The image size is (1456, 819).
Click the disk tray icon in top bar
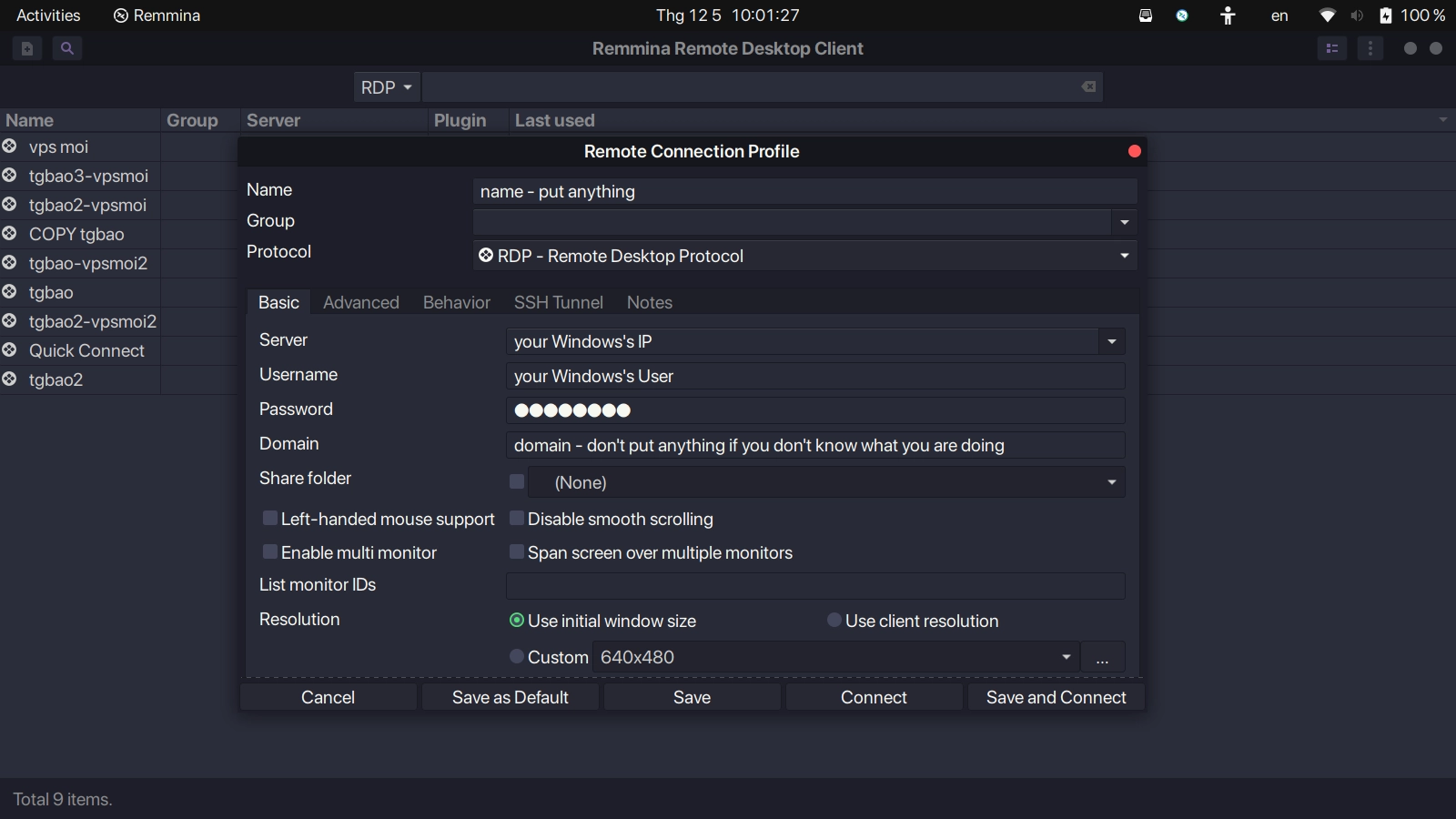[1146, 15]
